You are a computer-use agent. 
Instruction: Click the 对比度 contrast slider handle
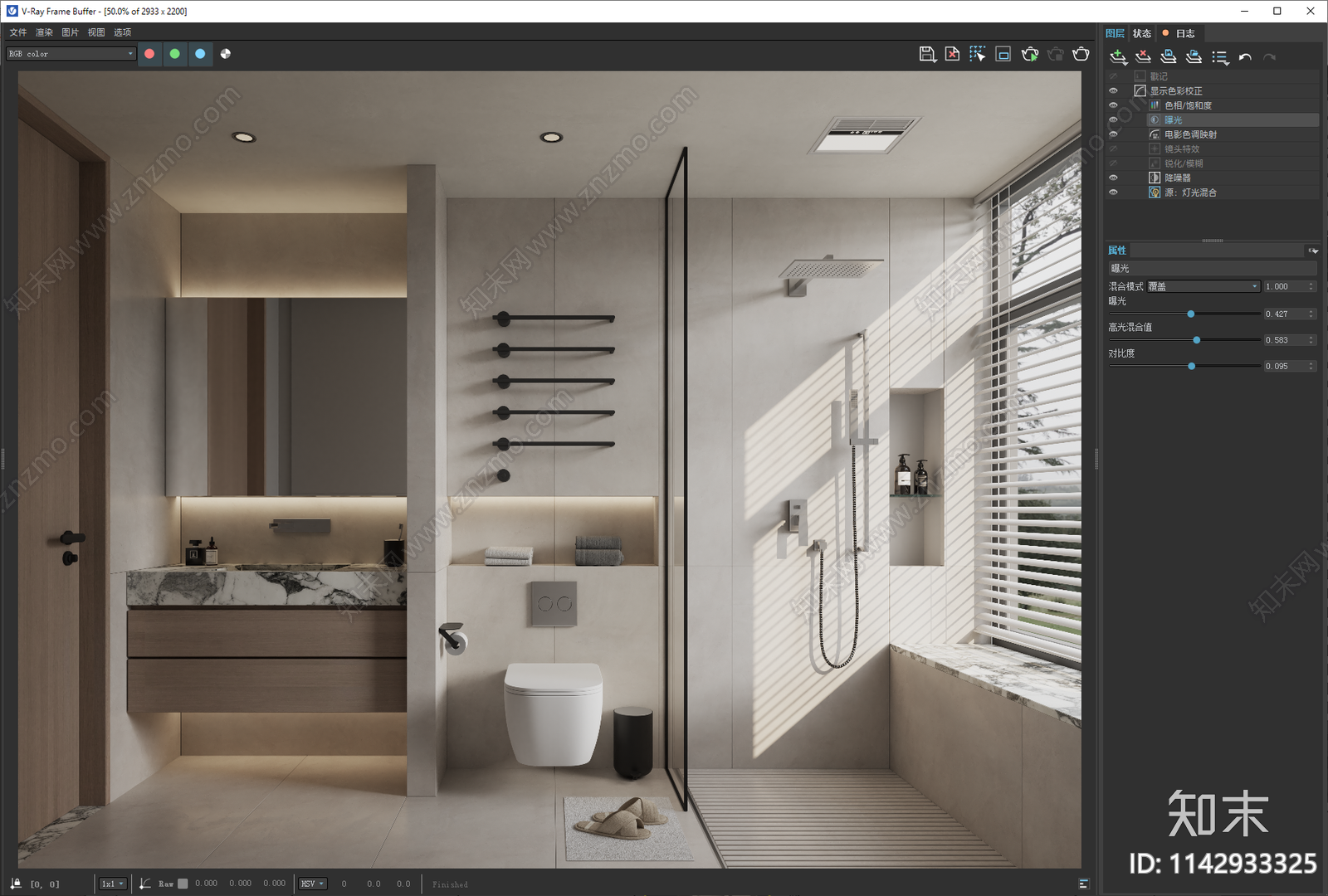pyautogui.click(x=1192, y=366)
